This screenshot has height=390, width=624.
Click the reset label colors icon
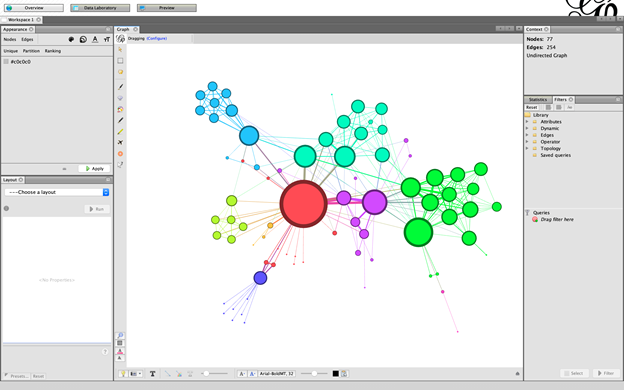tap(120, 351)
